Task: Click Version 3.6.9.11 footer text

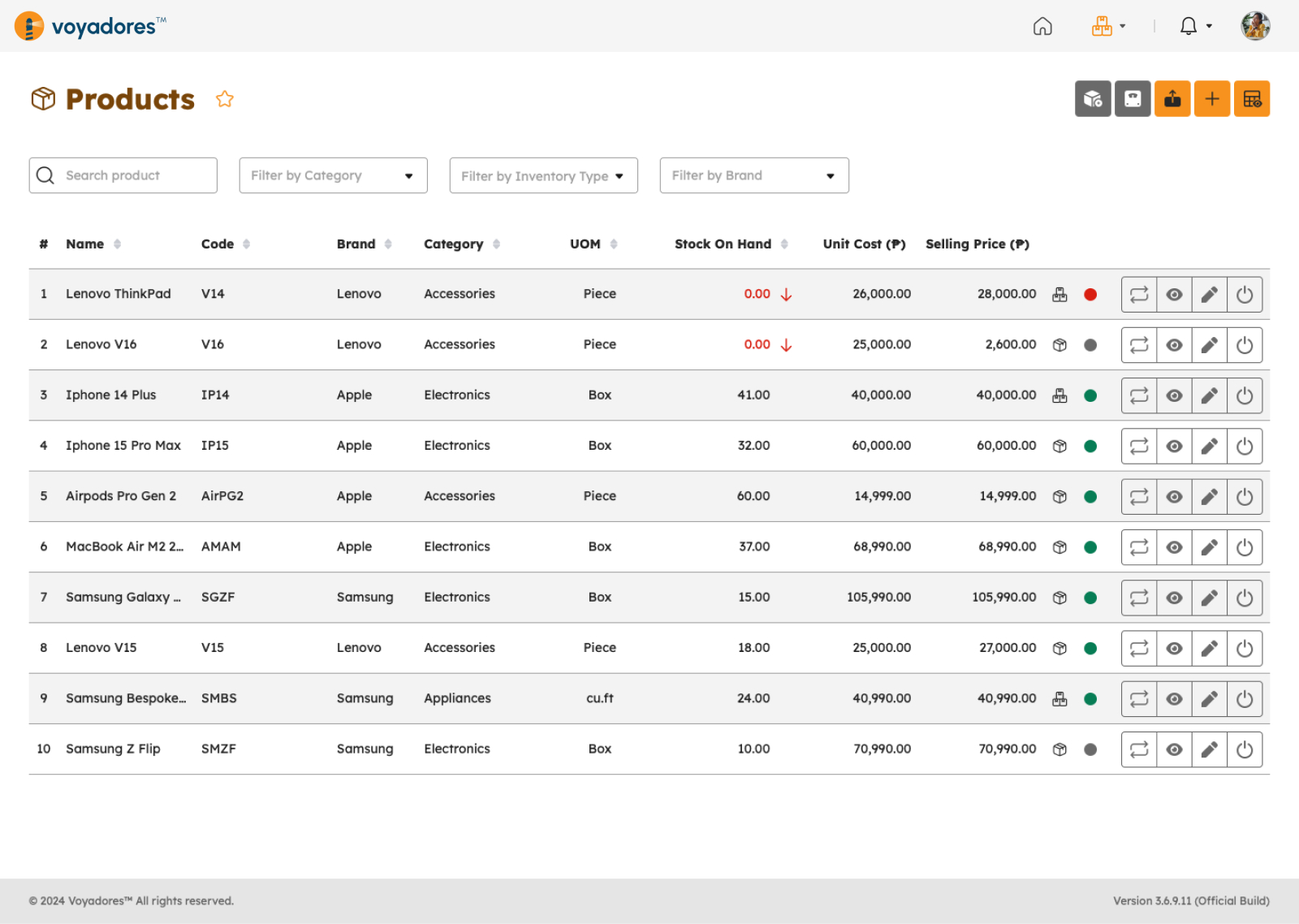Action: pyautogui.click(x=1191, y=900)
